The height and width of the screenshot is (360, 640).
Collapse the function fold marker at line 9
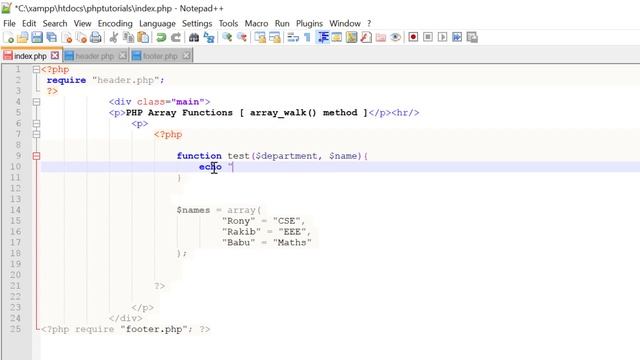pos(36,156)
